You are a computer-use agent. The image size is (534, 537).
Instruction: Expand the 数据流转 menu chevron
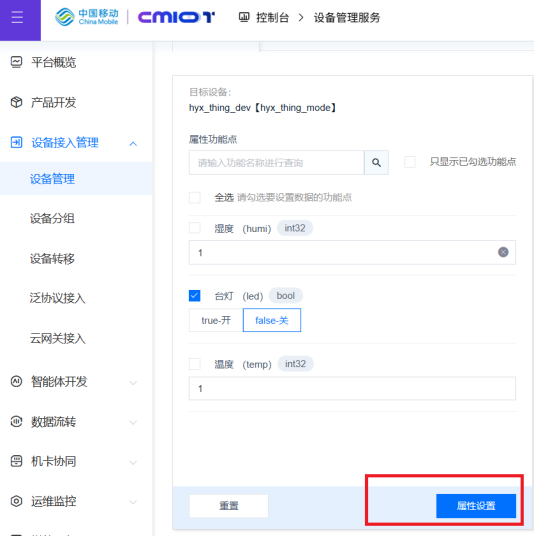point(133,423)
